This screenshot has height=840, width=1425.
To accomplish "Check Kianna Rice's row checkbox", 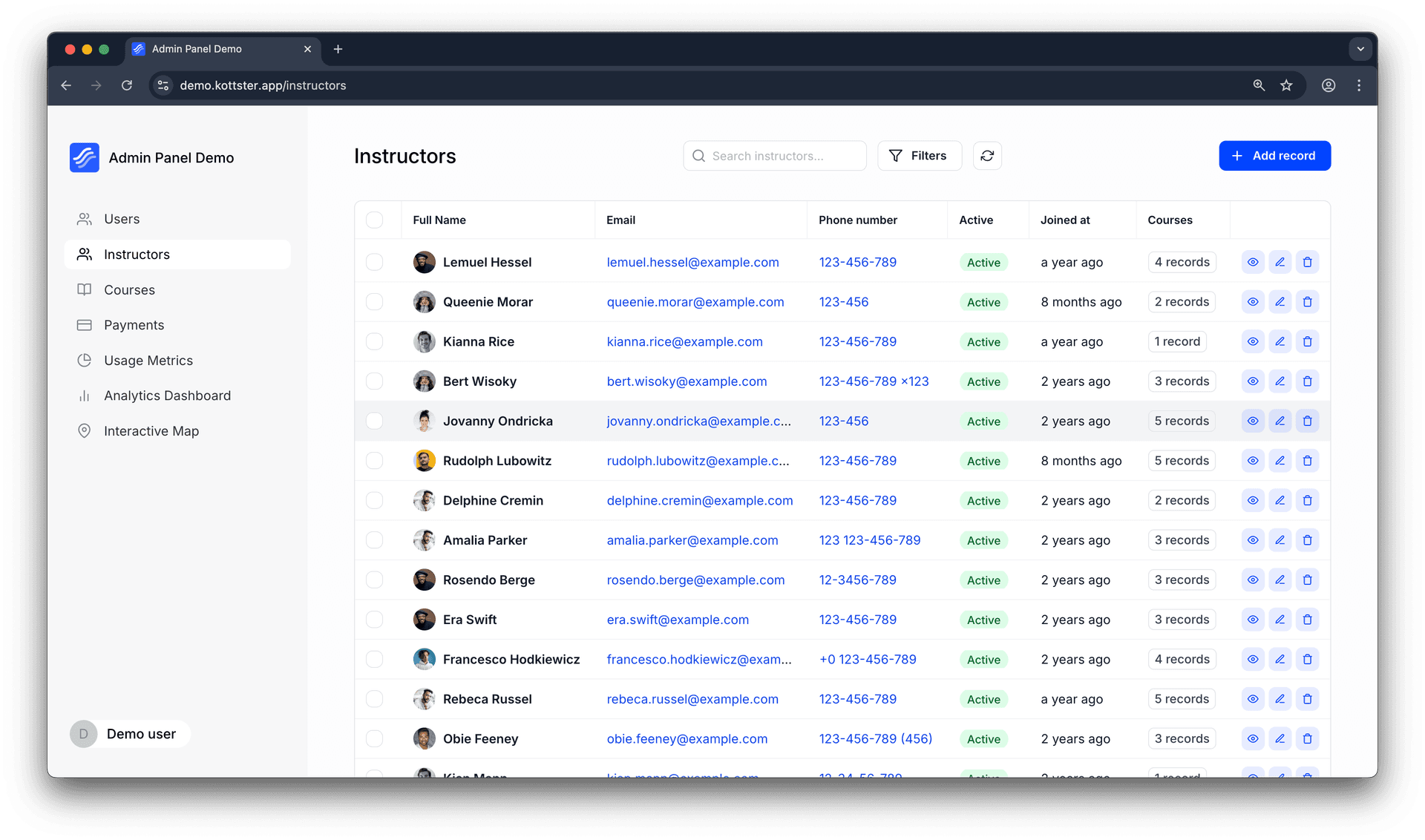I will pos(375,341).
